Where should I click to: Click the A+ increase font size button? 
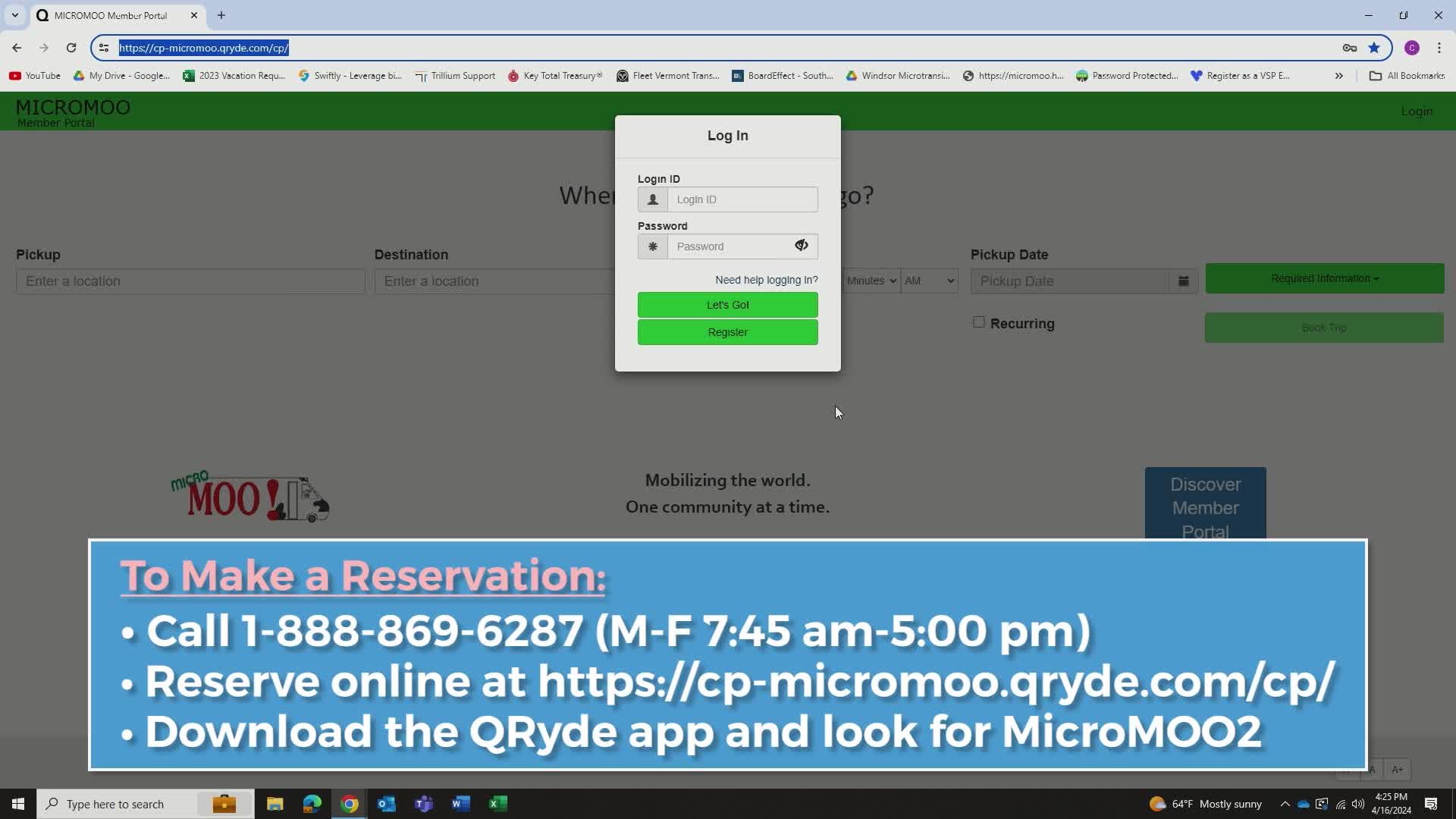(x=1397, y=769)
